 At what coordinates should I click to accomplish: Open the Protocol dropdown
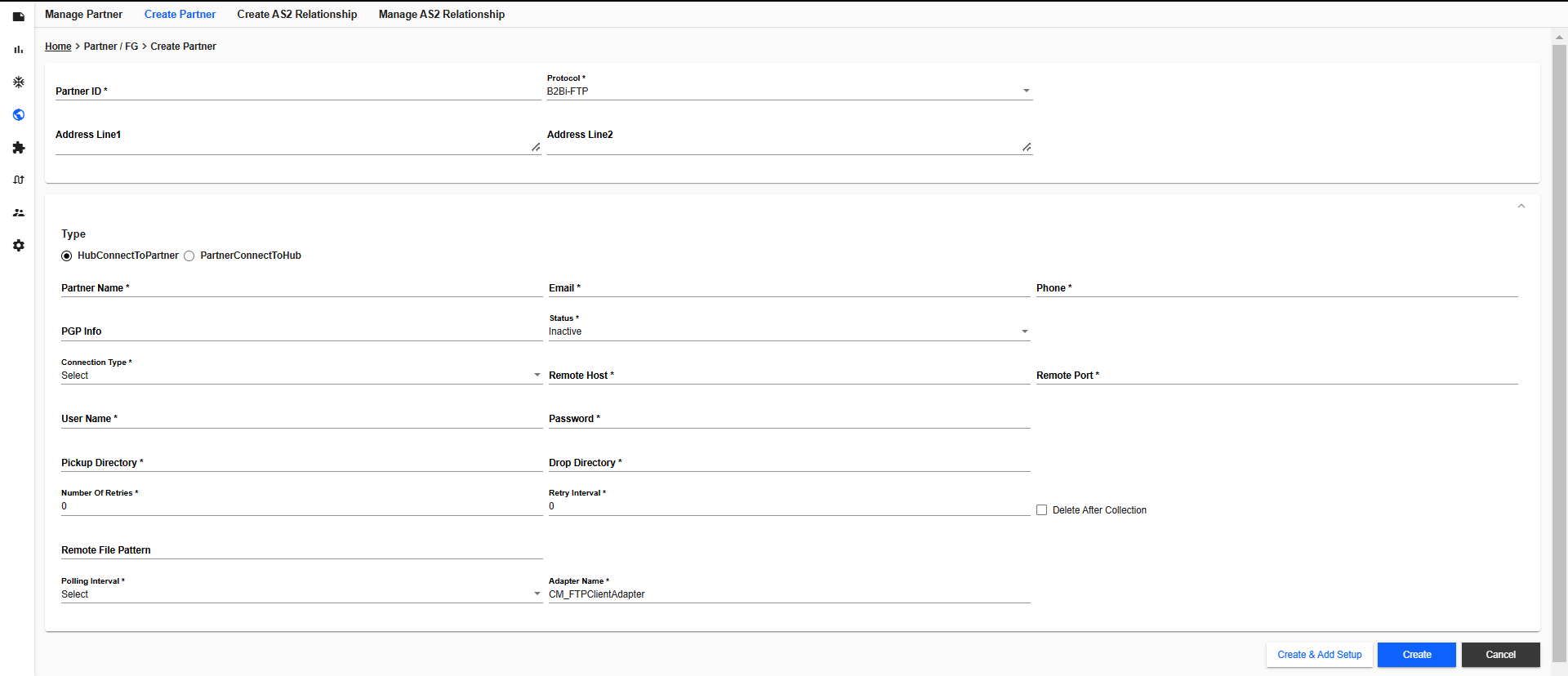(790, 91)
